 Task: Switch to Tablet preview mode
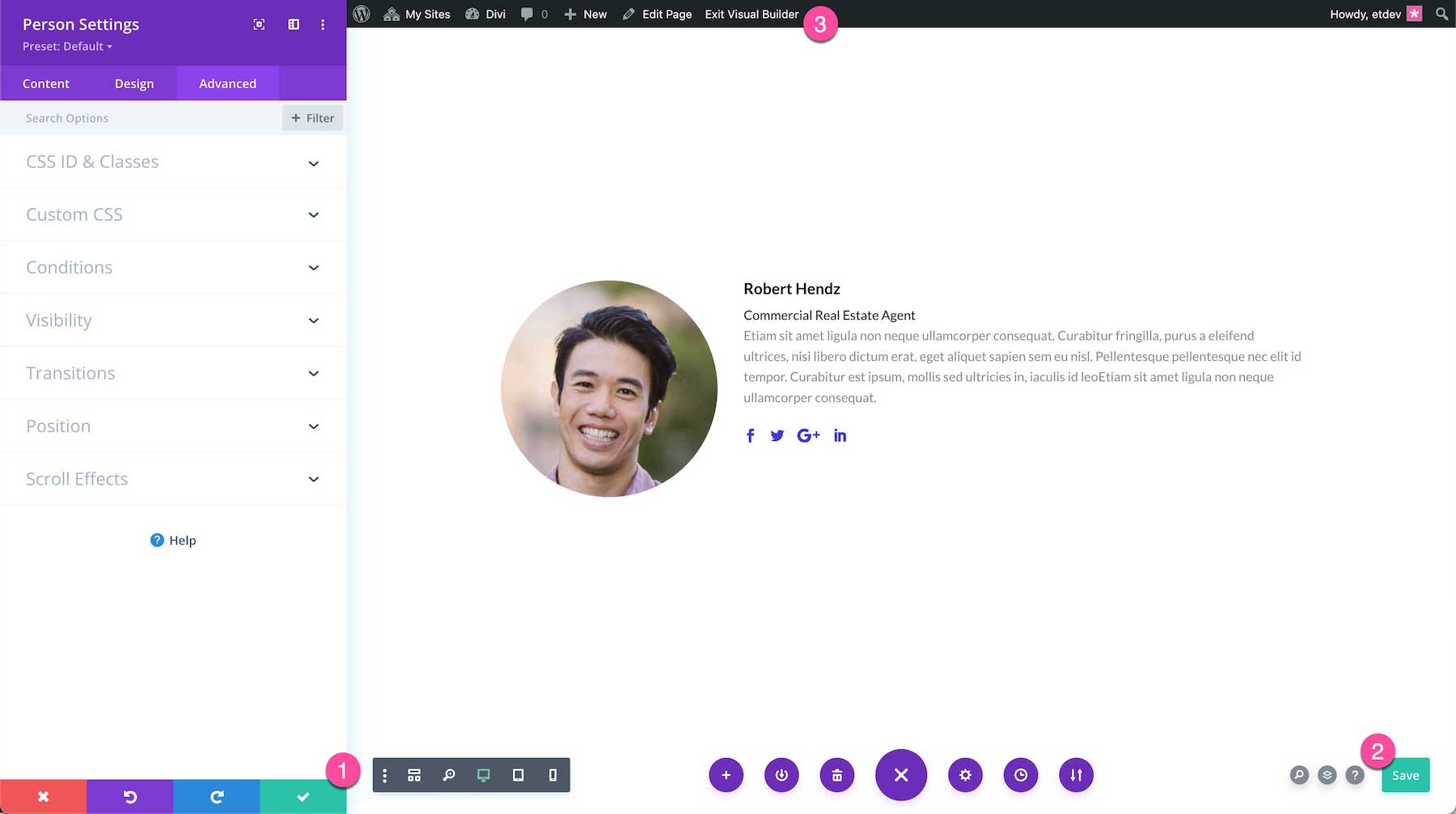click(x=518, y=774)
